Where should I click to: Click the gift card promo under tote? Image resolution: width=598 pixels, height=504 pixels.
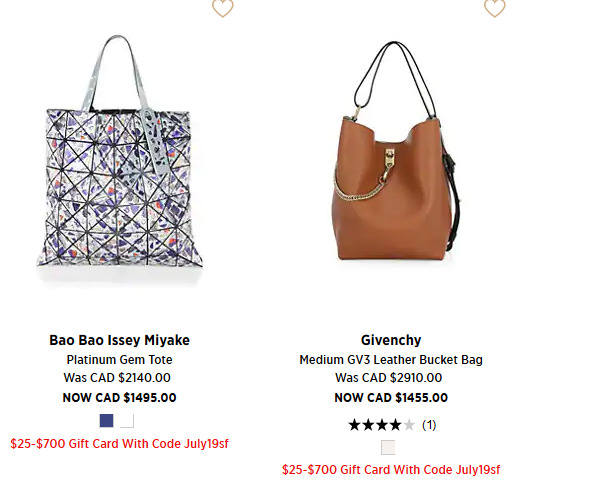119,444
